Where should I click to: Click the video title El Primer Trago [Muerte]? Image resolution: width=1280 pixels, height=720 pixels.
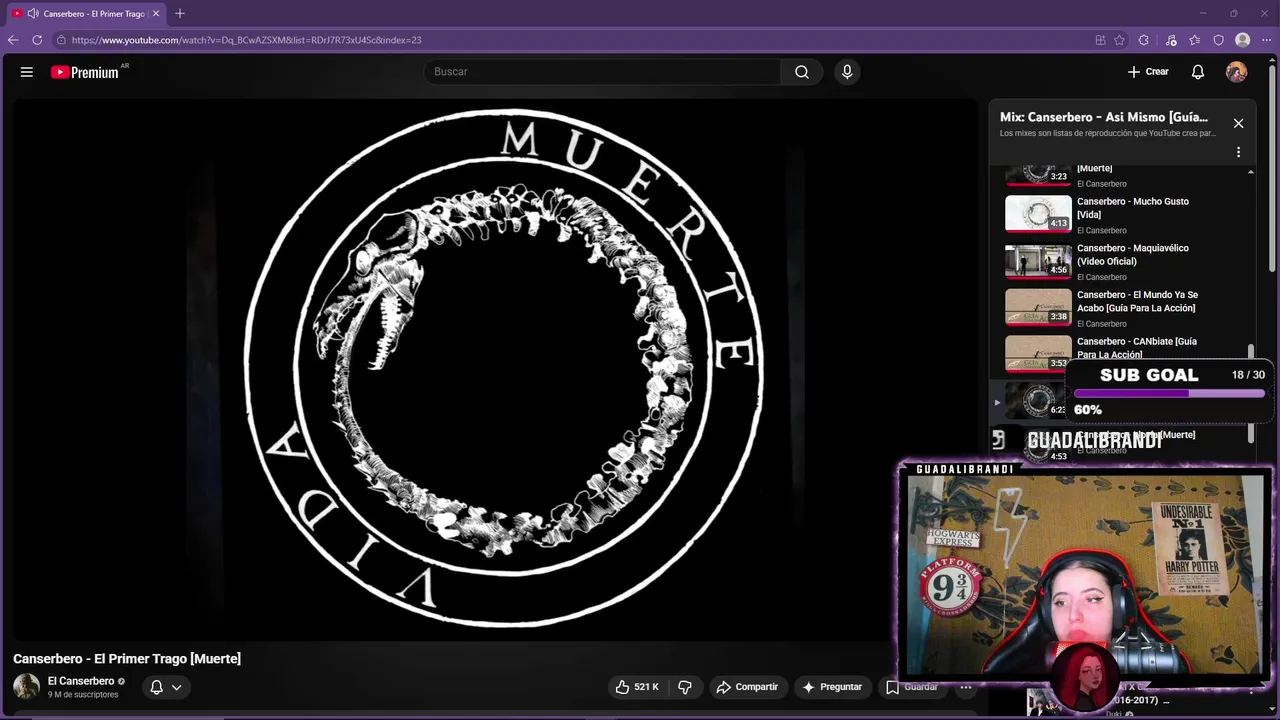[127, 659]
